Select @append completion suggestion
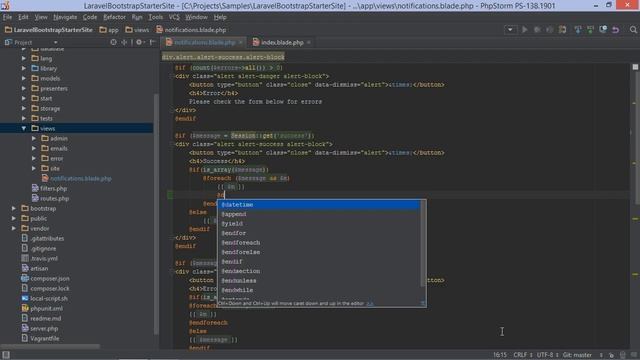640x360 pixels. tap(319, 214)
